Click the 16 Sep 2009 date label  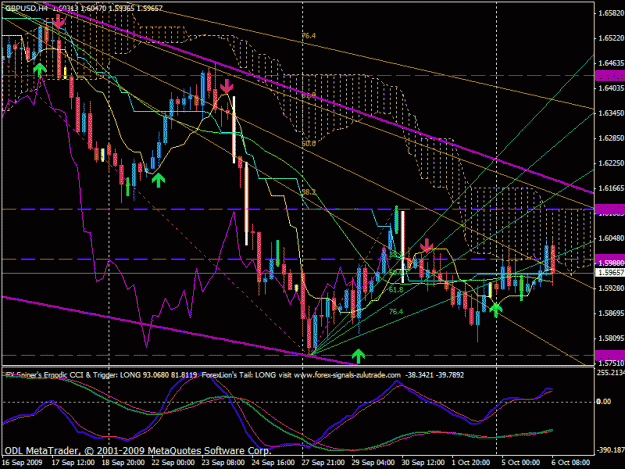point(22,463)
